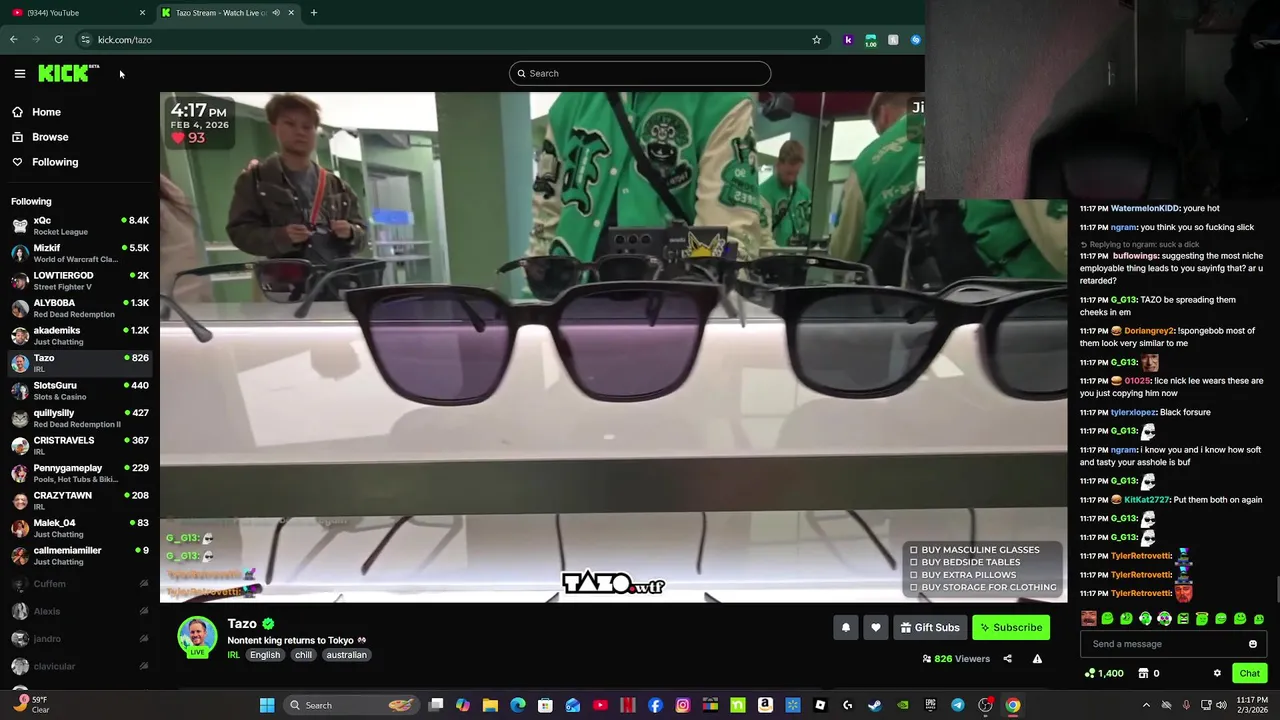The width and height of the screenshot is (1280, 720).
Task: Open the chat shop icon showing 0
Action: coord(1148,674)
